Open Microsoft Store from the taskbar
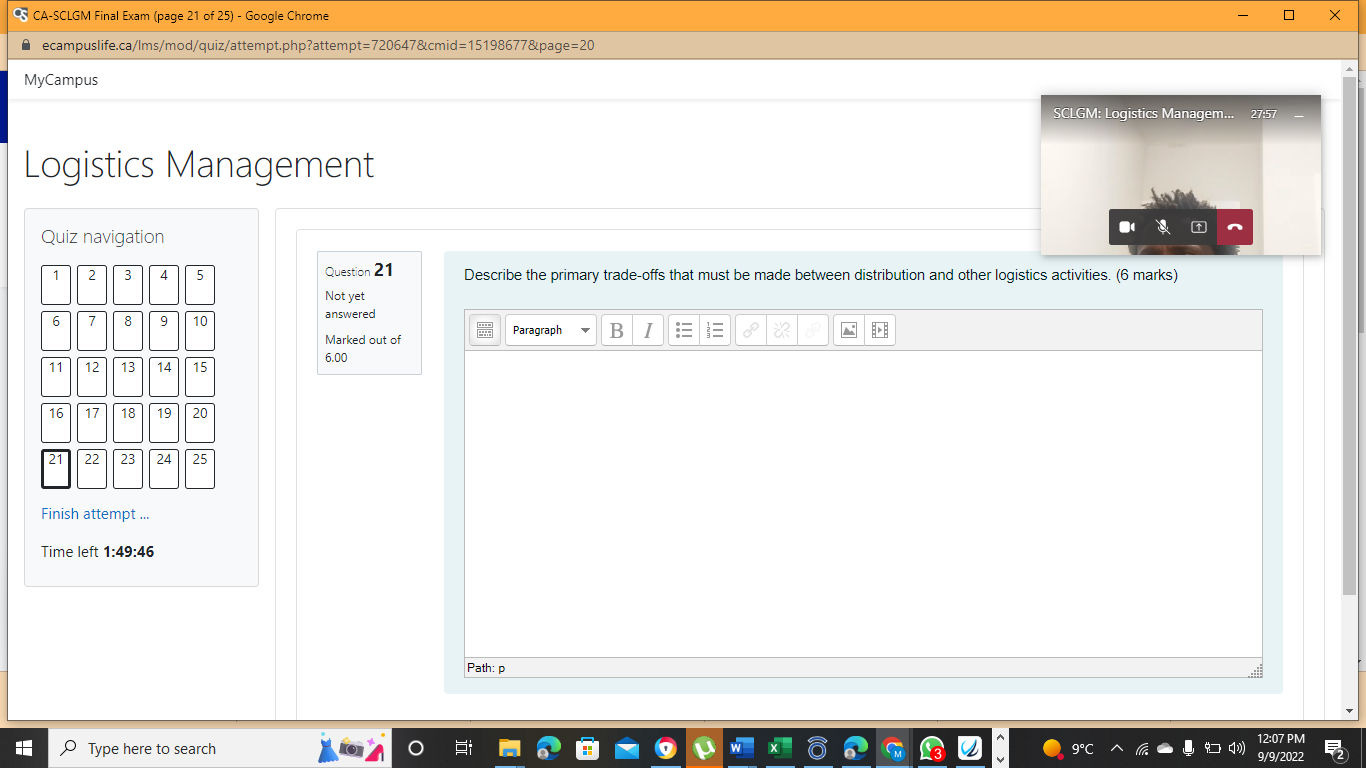Screen dimensions: 1366x768 (588, 748)
